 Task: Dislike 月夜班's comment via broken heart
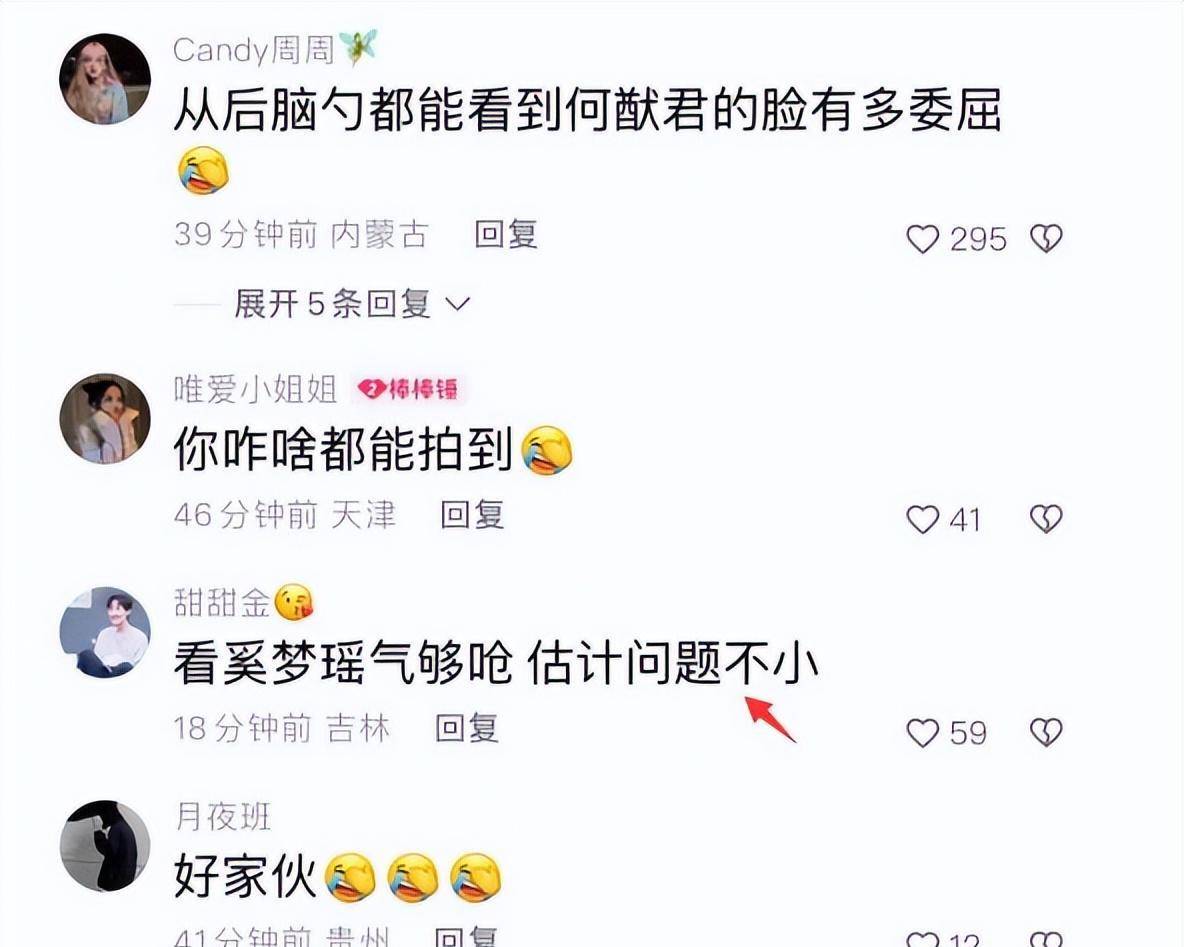click(x=1046, y=940)
